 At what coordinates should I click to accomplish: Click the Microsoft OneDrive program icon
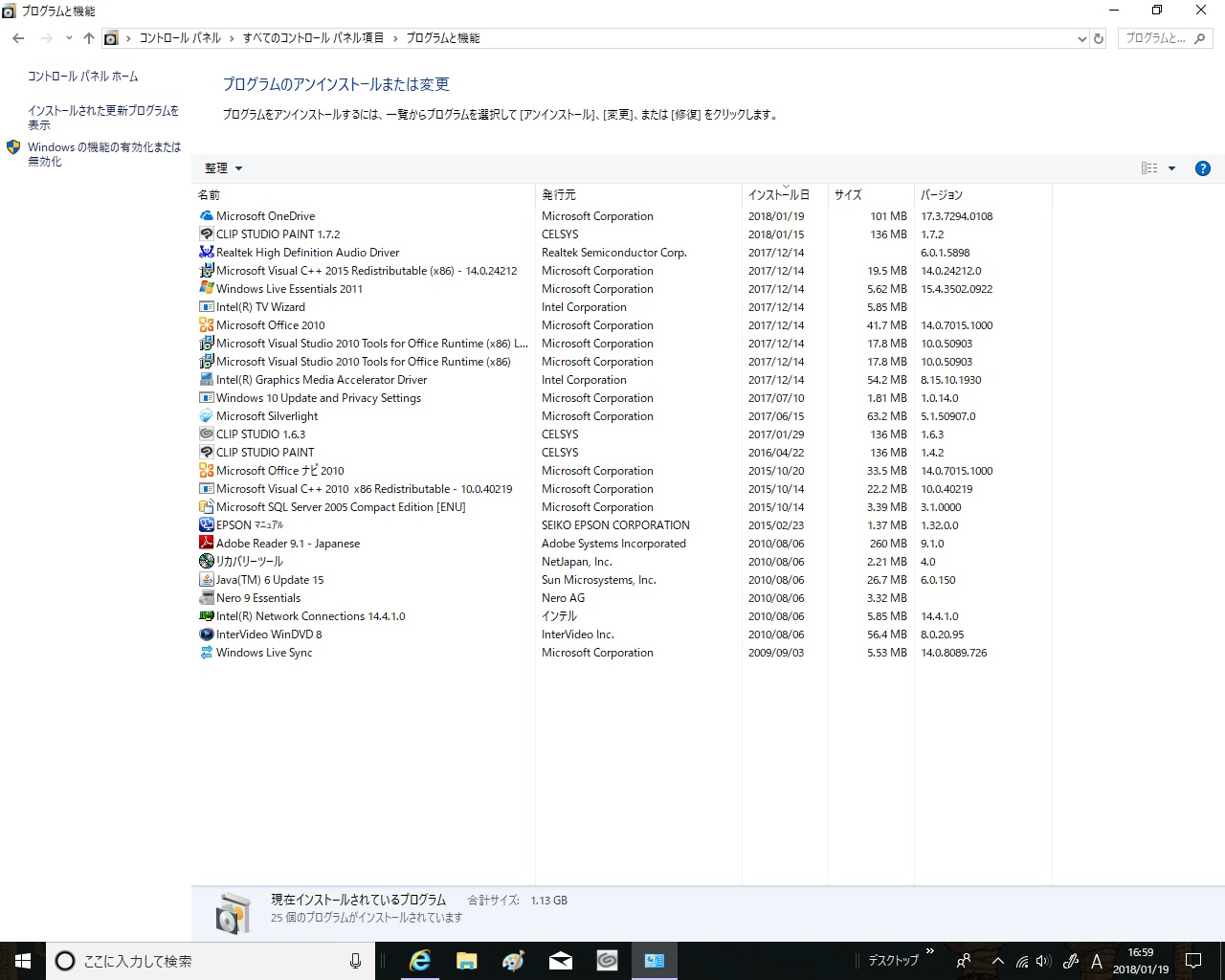(x=206, y=216)
